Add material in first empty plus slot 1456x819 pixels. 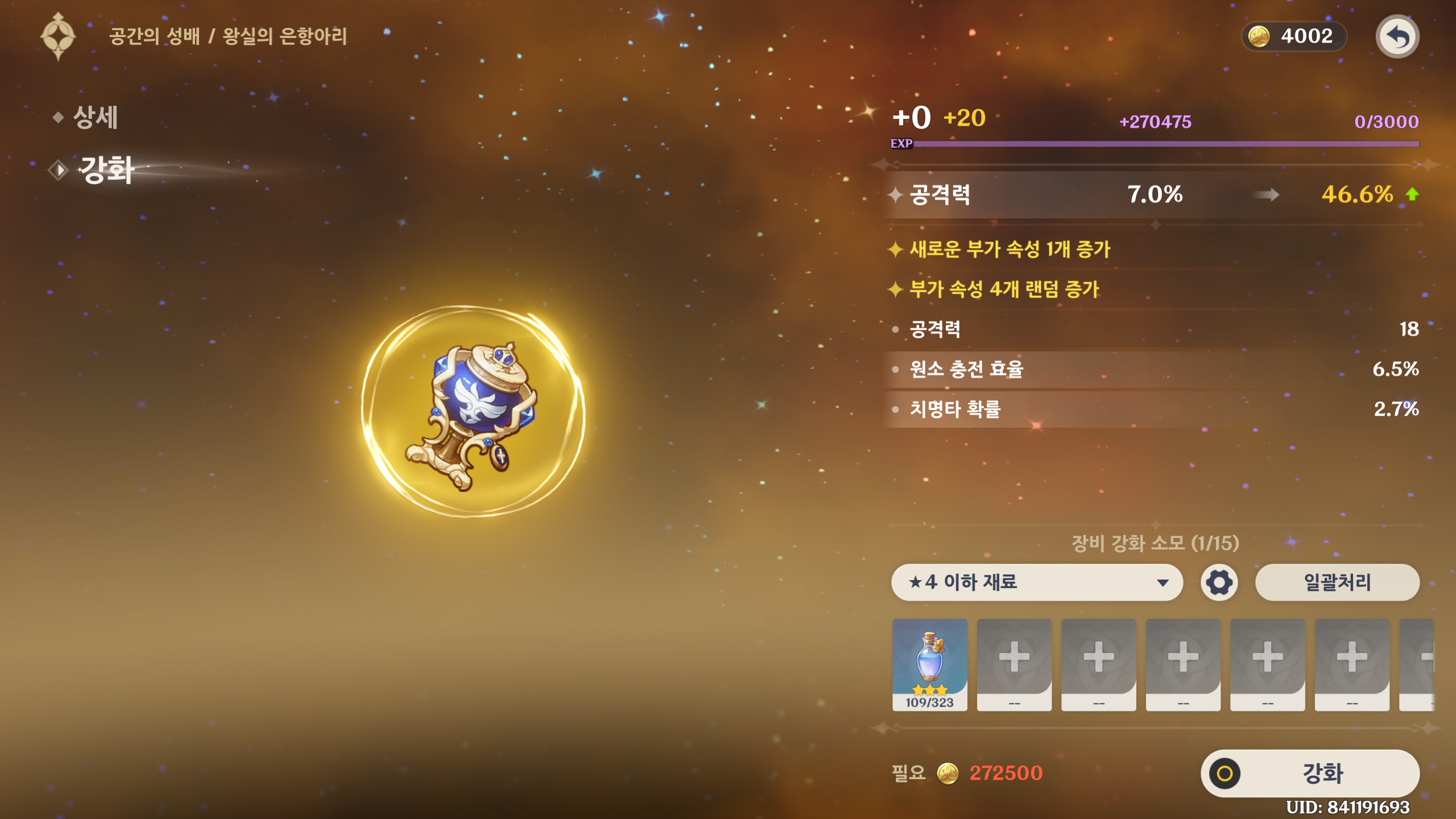tap(1014, 664)
